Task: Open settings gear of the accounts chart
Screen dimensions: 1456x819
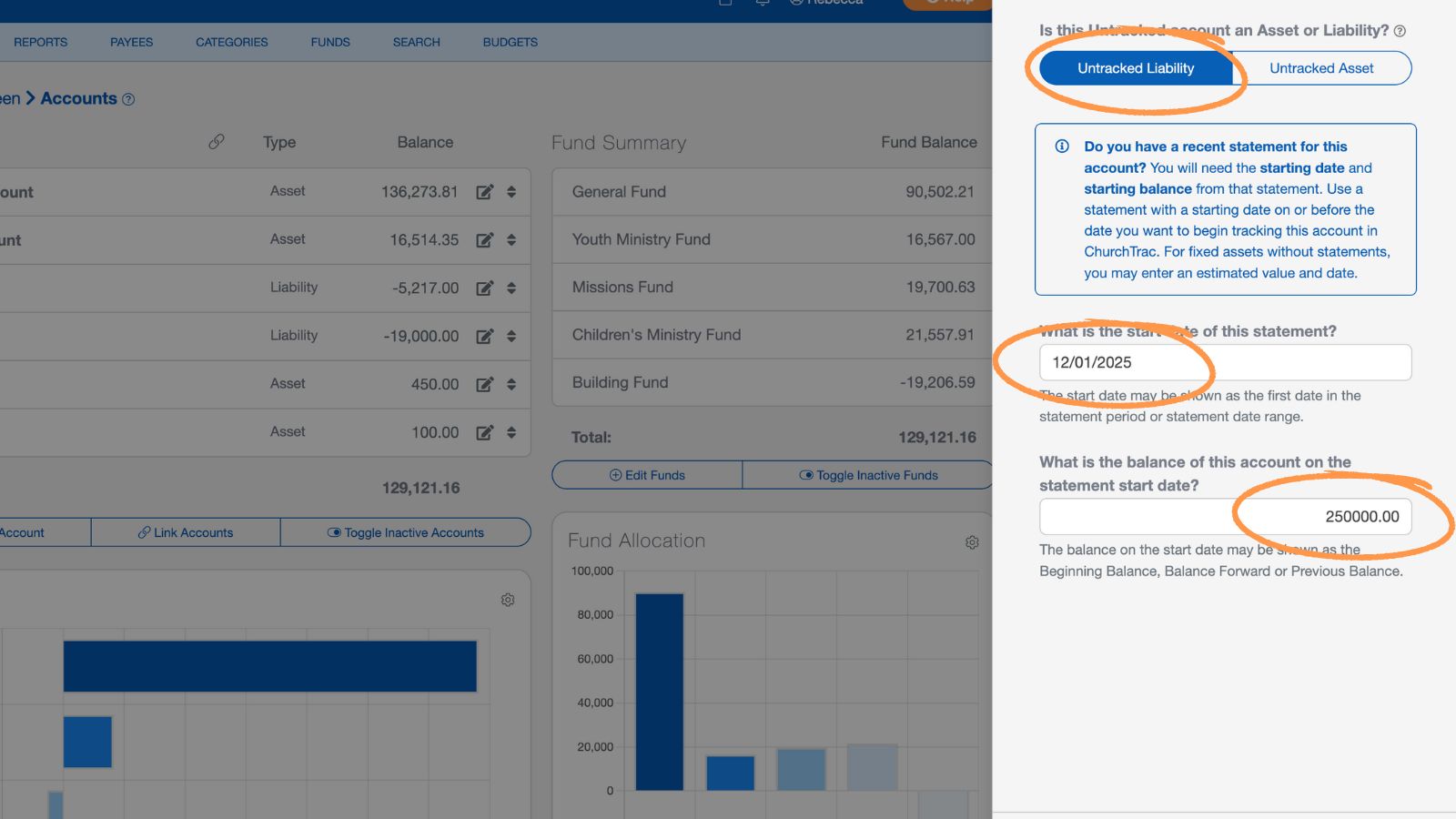Action: [x=508, y=600]
